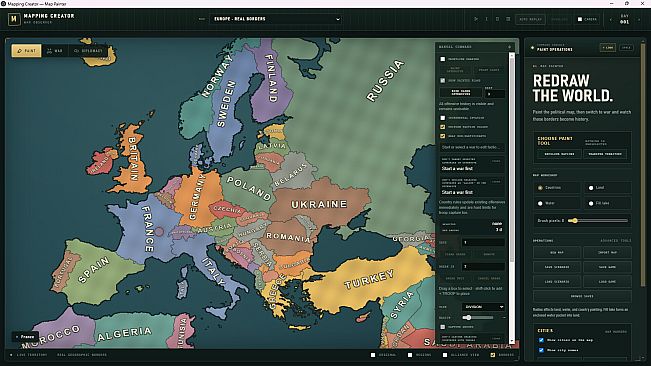The image size is (651, 366).
Task: Select the Water radio option
Action: [x=540, y=203]
